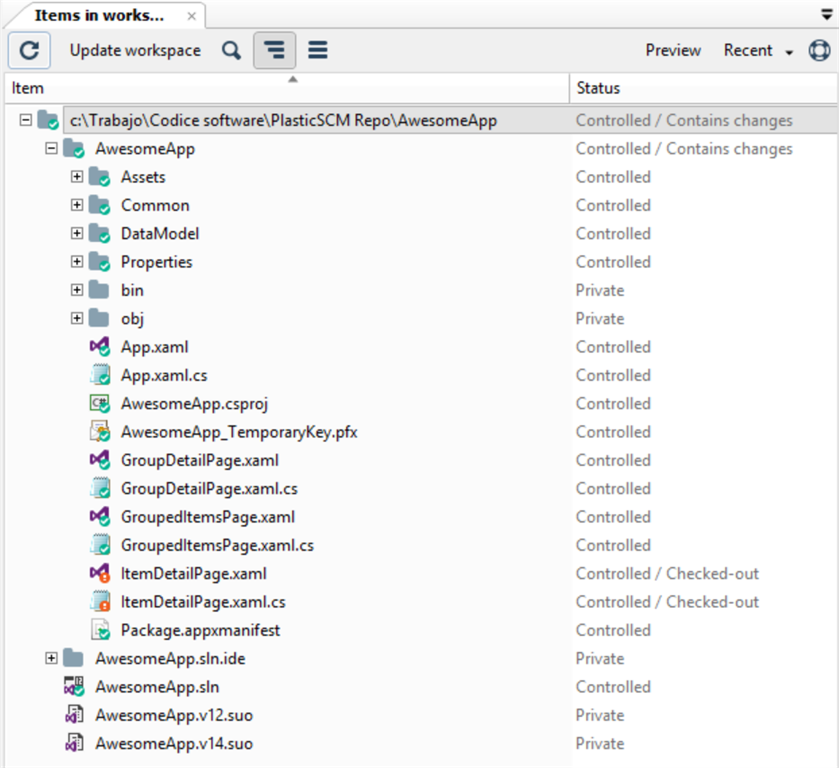Viewport: 839px width, 768px height.
Task: Click AwesomeApp folder Contains changes status
Action: coord(684,149)
